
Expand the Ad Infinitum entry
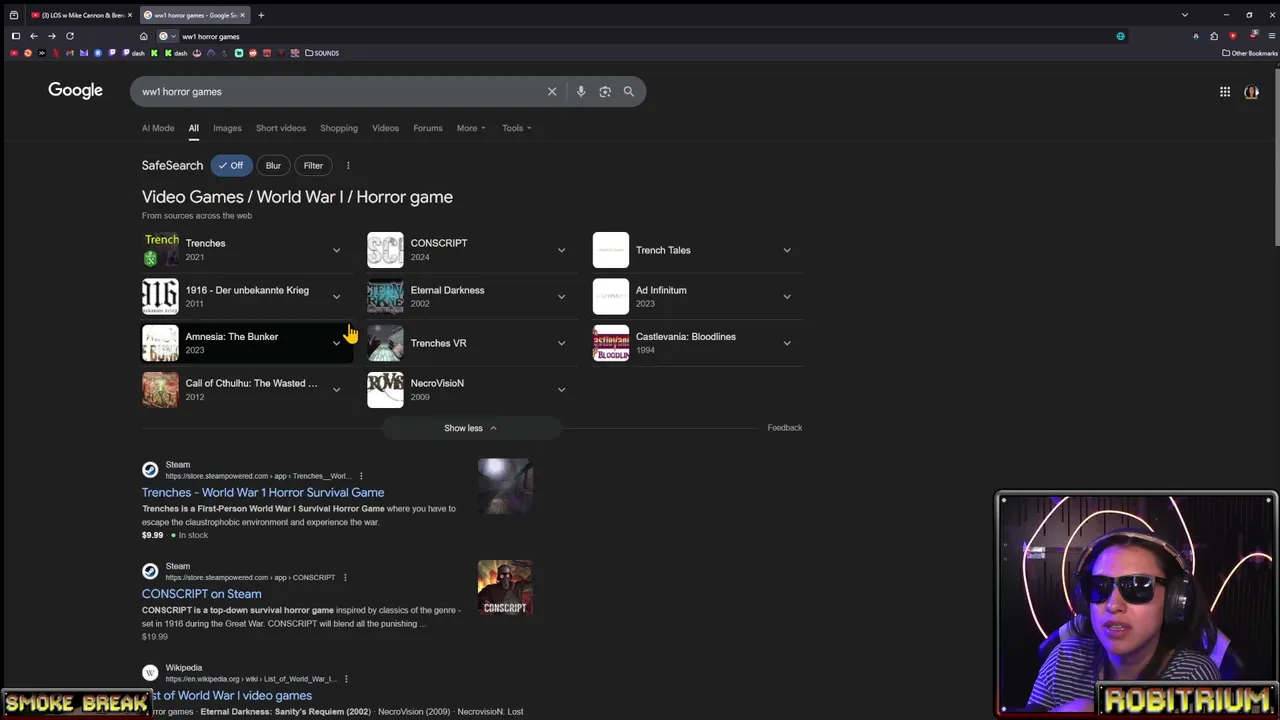(787, 297)
